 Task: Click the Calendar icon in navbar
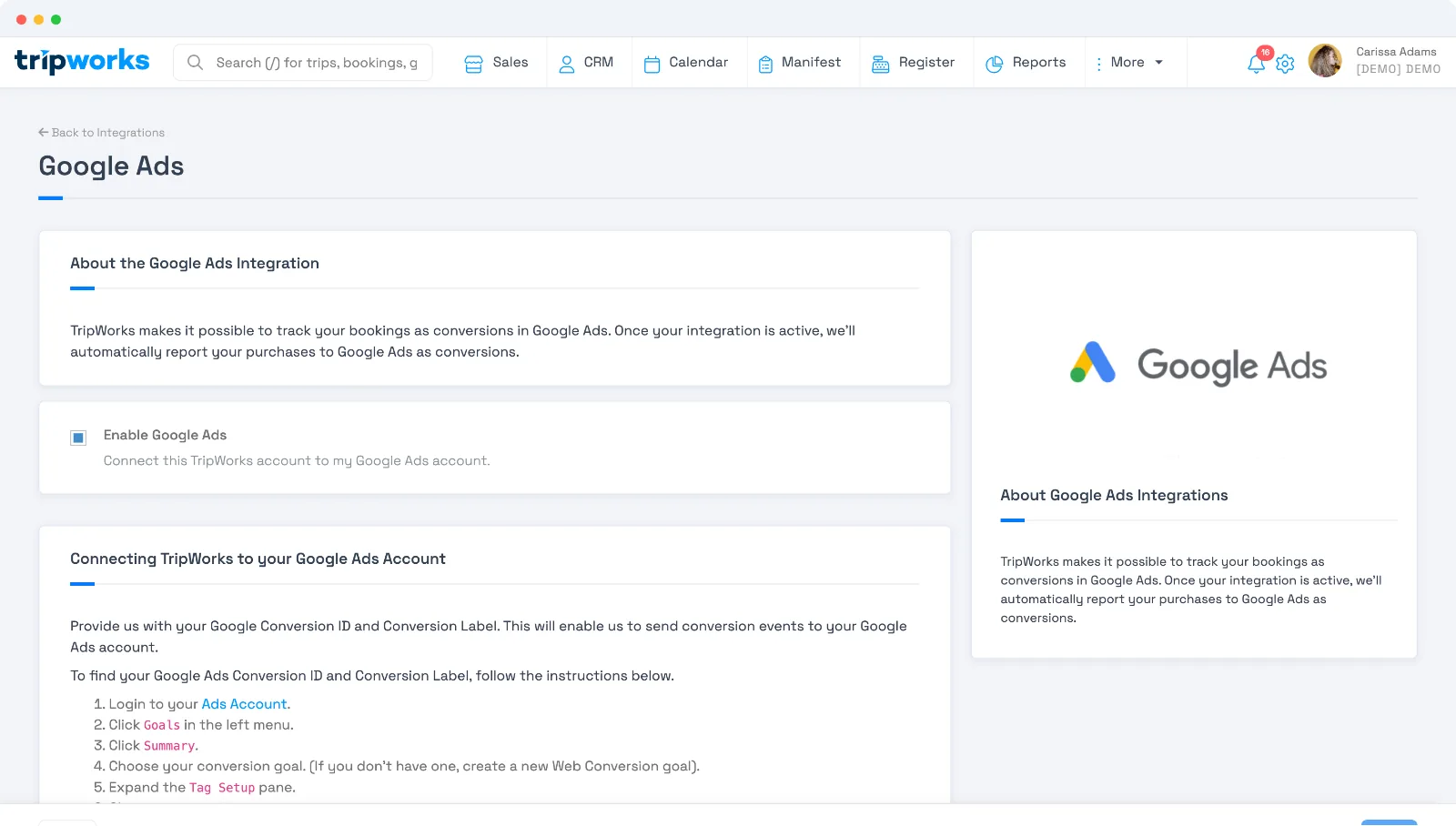pyautogui.click(x=652, y=64)
